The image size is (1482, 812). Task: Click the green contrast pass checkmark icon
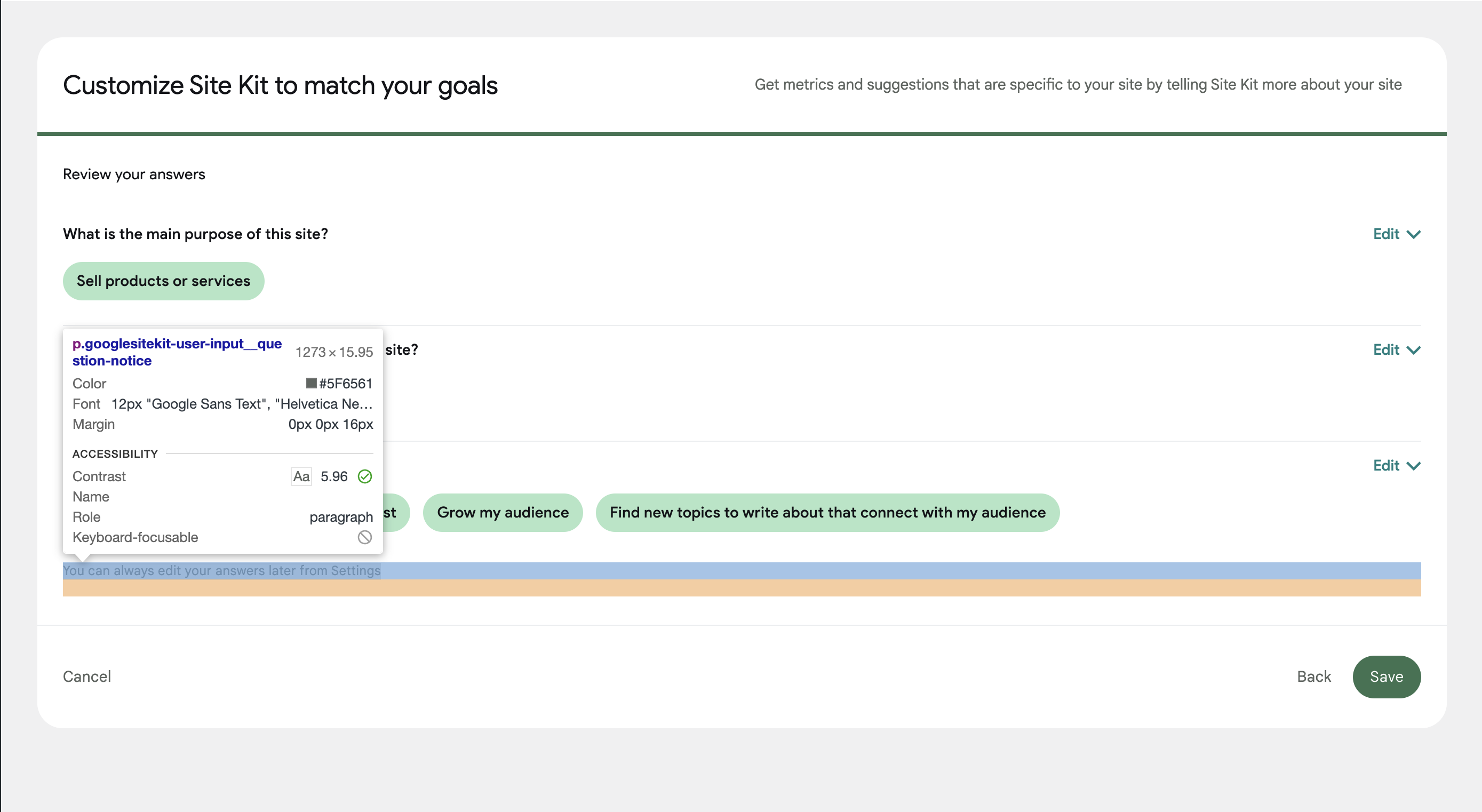[365, 476]
